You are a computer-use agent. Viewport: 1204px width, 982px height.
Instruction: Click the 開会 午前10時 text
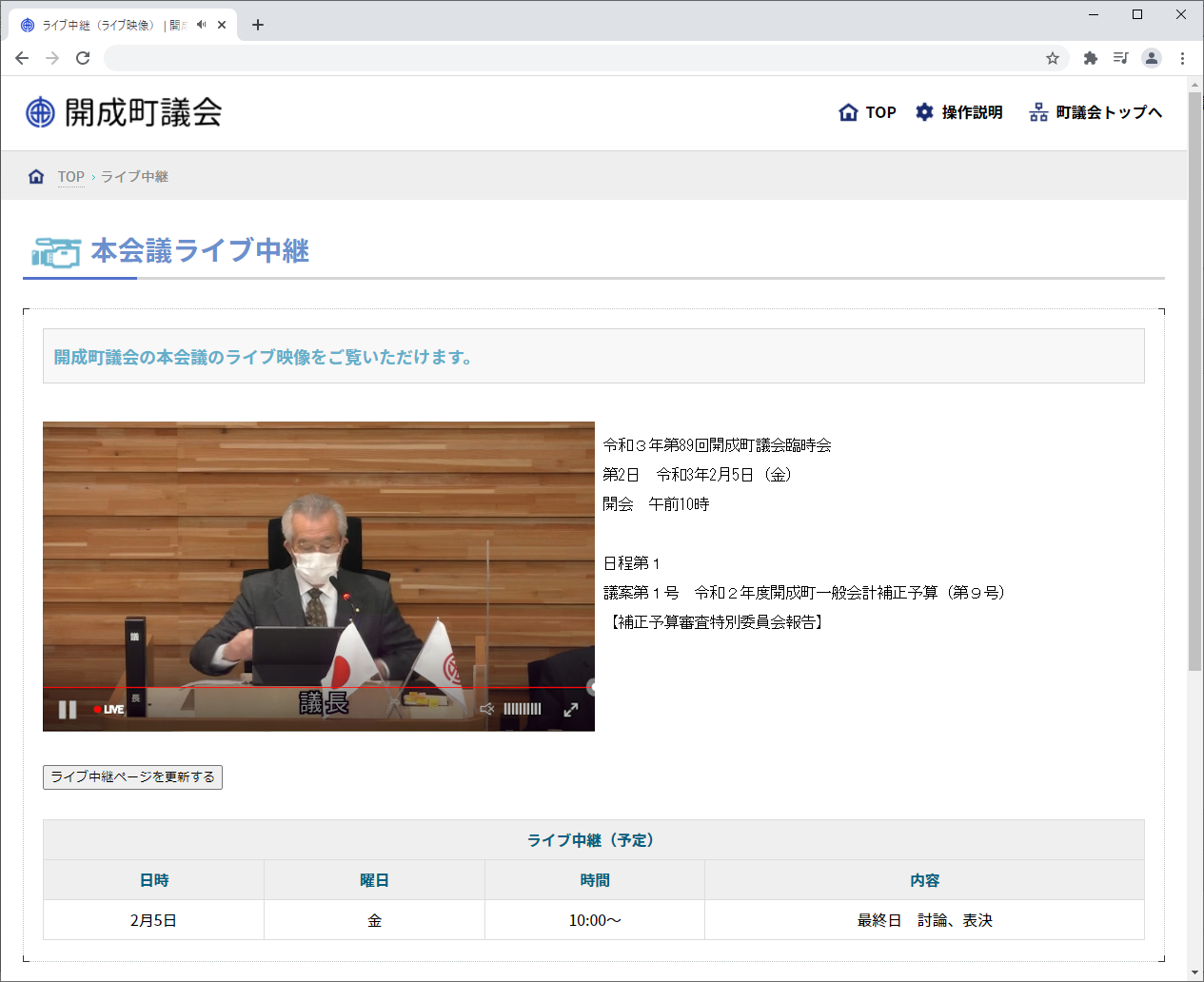[x=656, y=504]
